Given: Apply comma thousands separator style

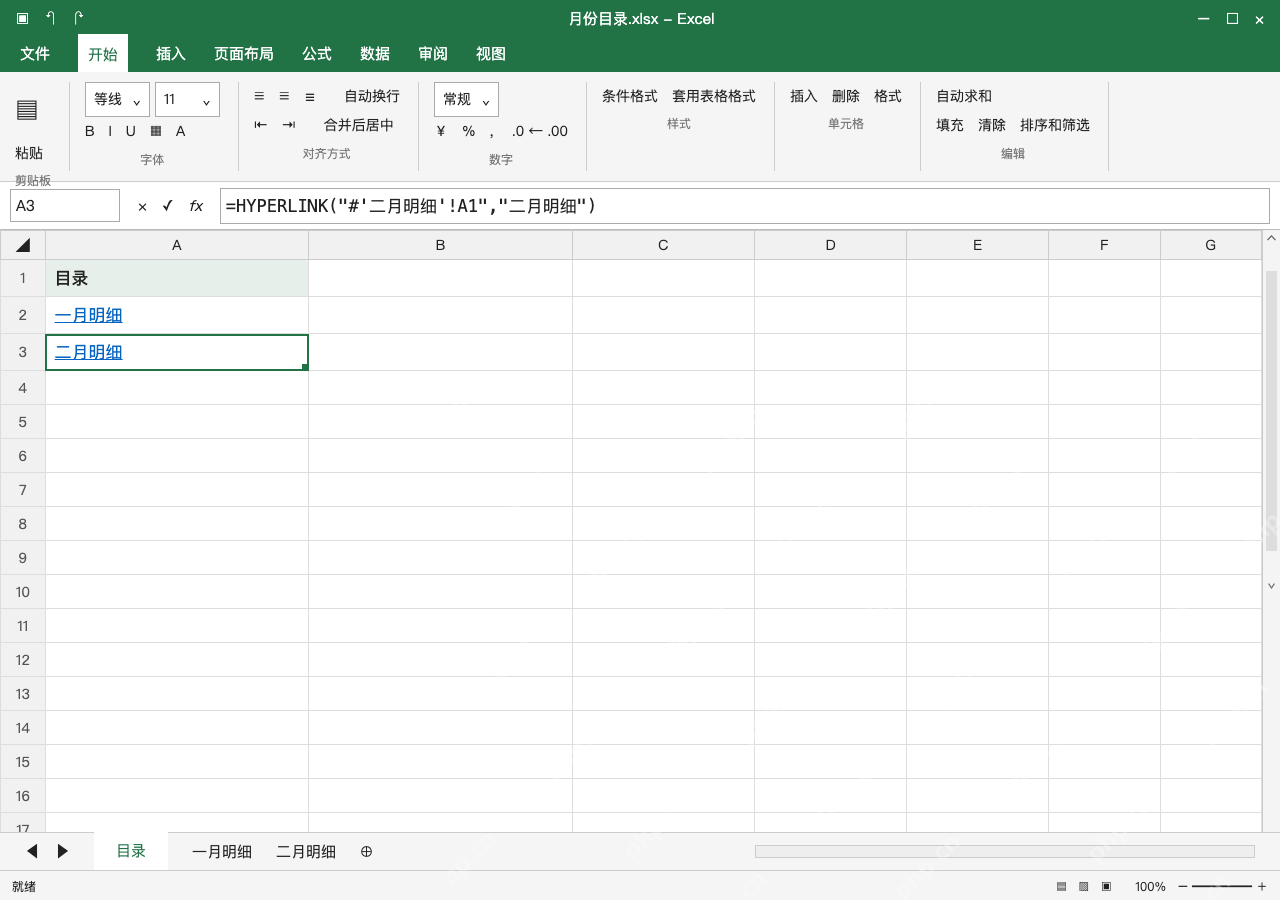Looking at the screenshot, I should [492, 132].
